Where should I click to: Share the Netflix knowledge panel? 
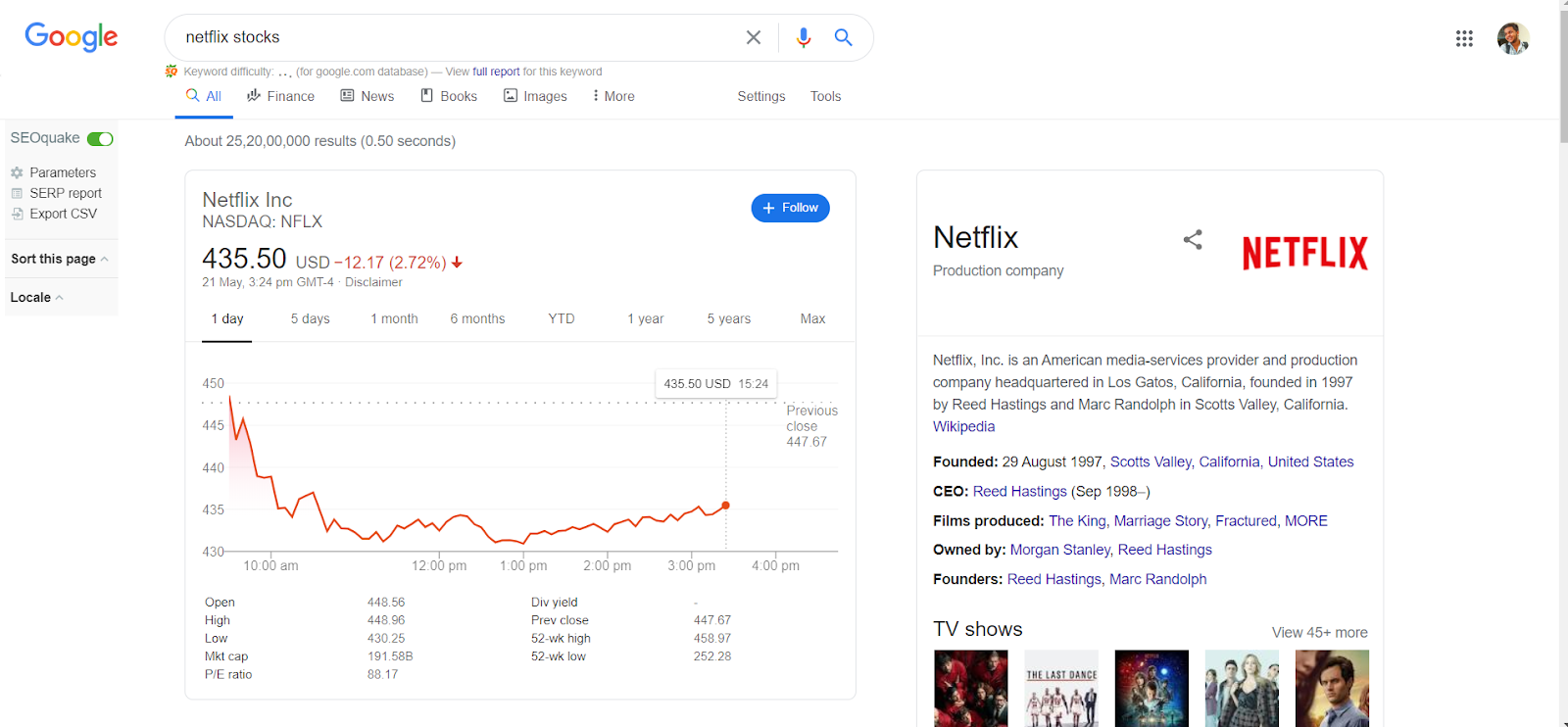(1193, 239)
